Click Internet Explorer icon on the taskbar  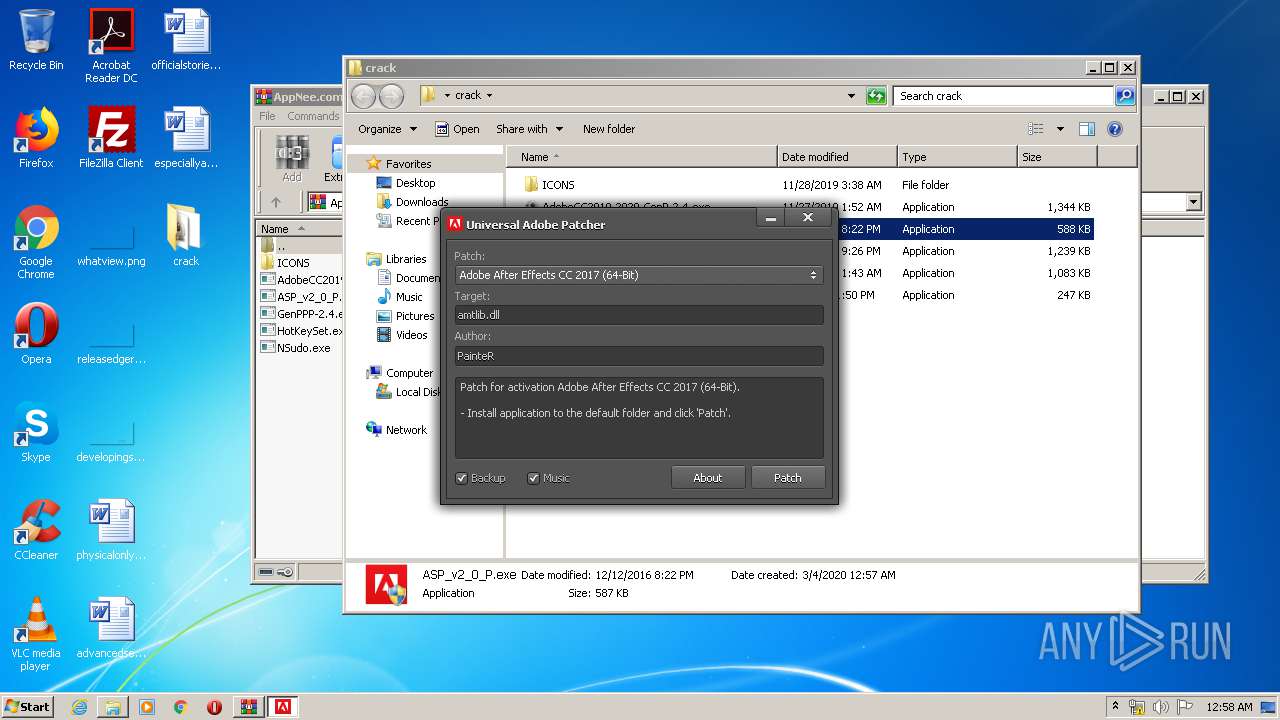pyautogui.click(x=79, y=707)
